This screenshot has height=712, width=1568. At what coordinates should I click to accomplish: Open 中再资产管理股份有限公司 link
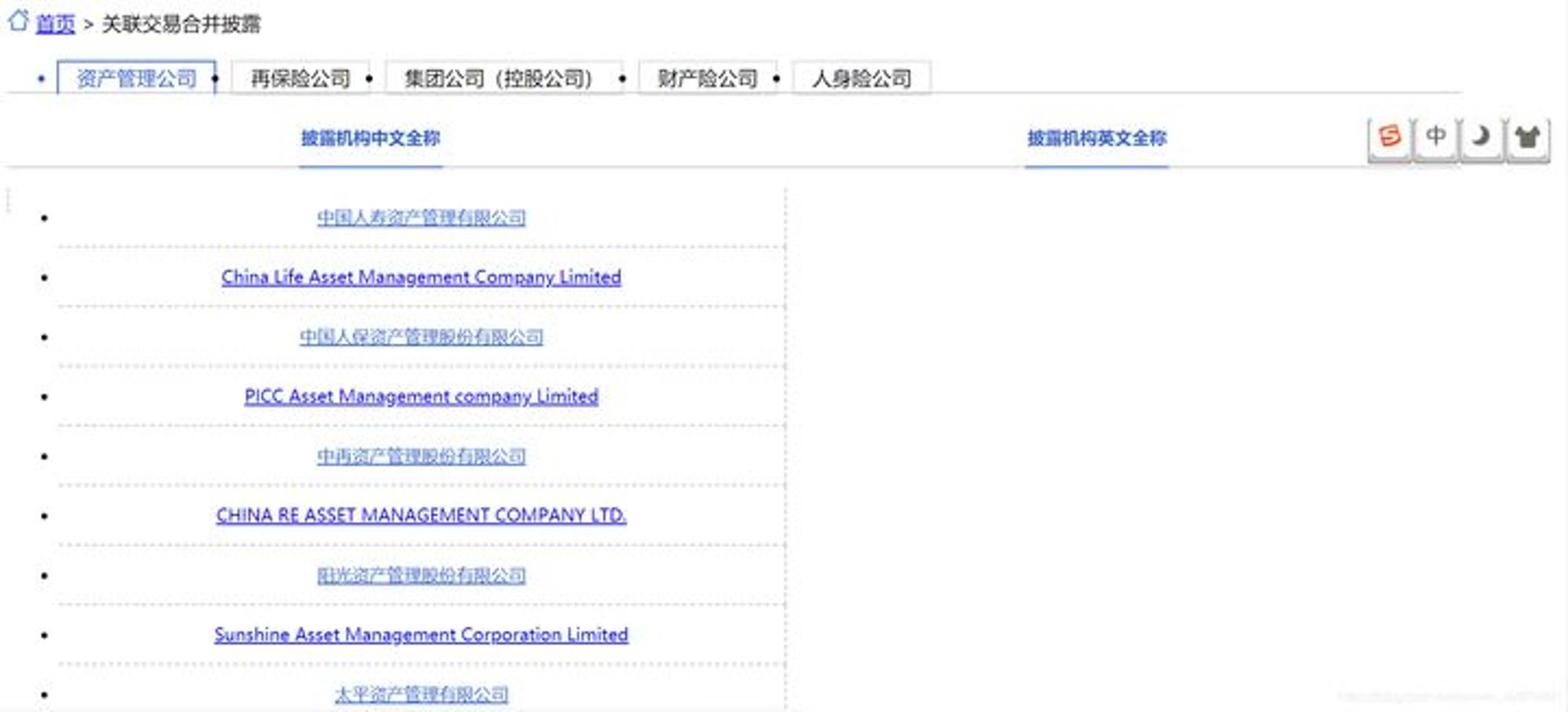(421, 456)
